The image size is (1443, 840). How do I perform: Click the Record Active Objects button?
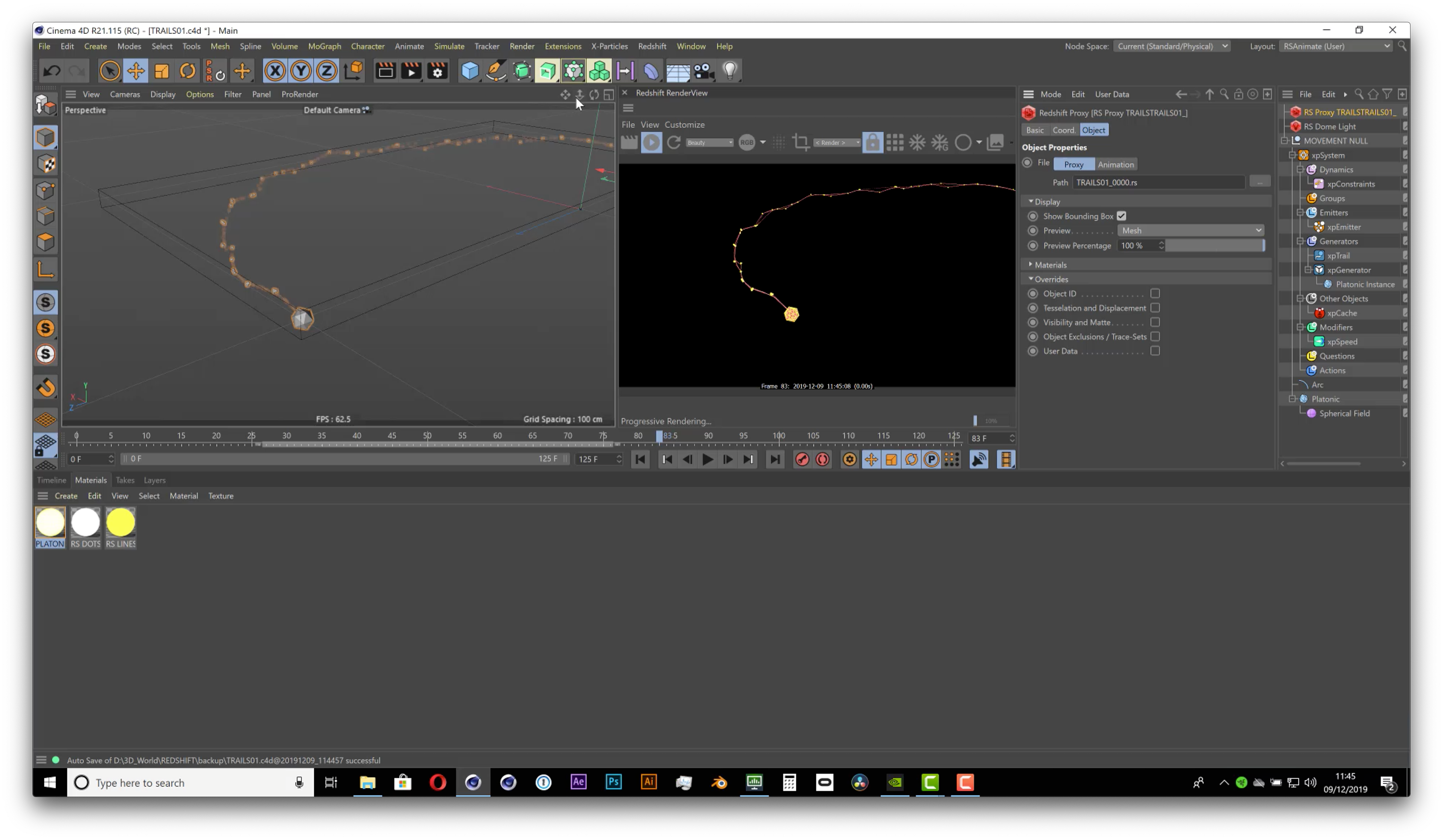click(x=802, y=459)
